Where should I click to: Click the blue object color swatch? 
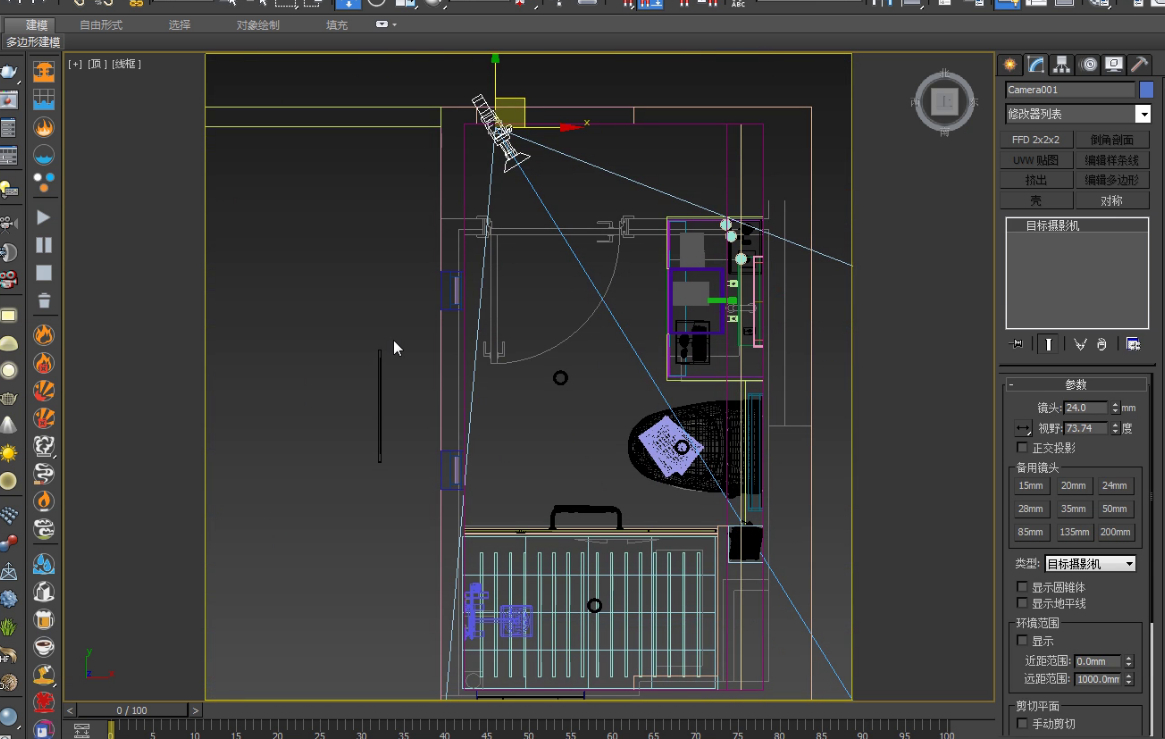point(1146,90)
